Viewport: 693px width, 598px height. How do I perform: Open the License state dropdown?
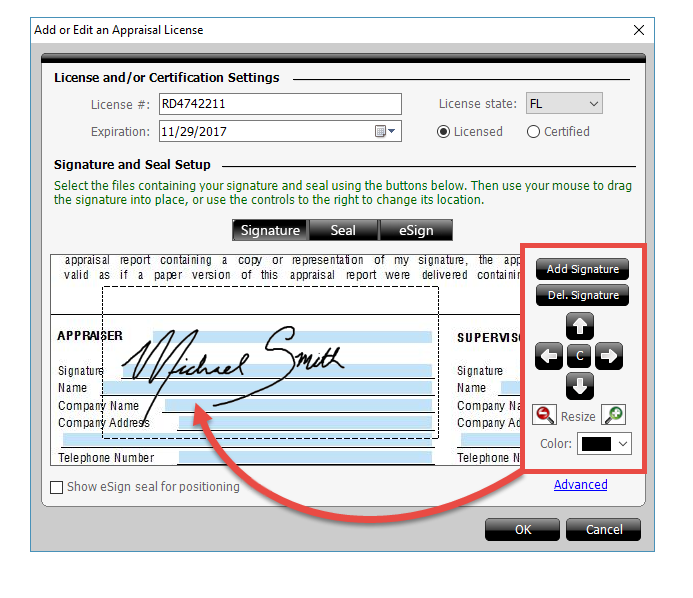(564, 103)
